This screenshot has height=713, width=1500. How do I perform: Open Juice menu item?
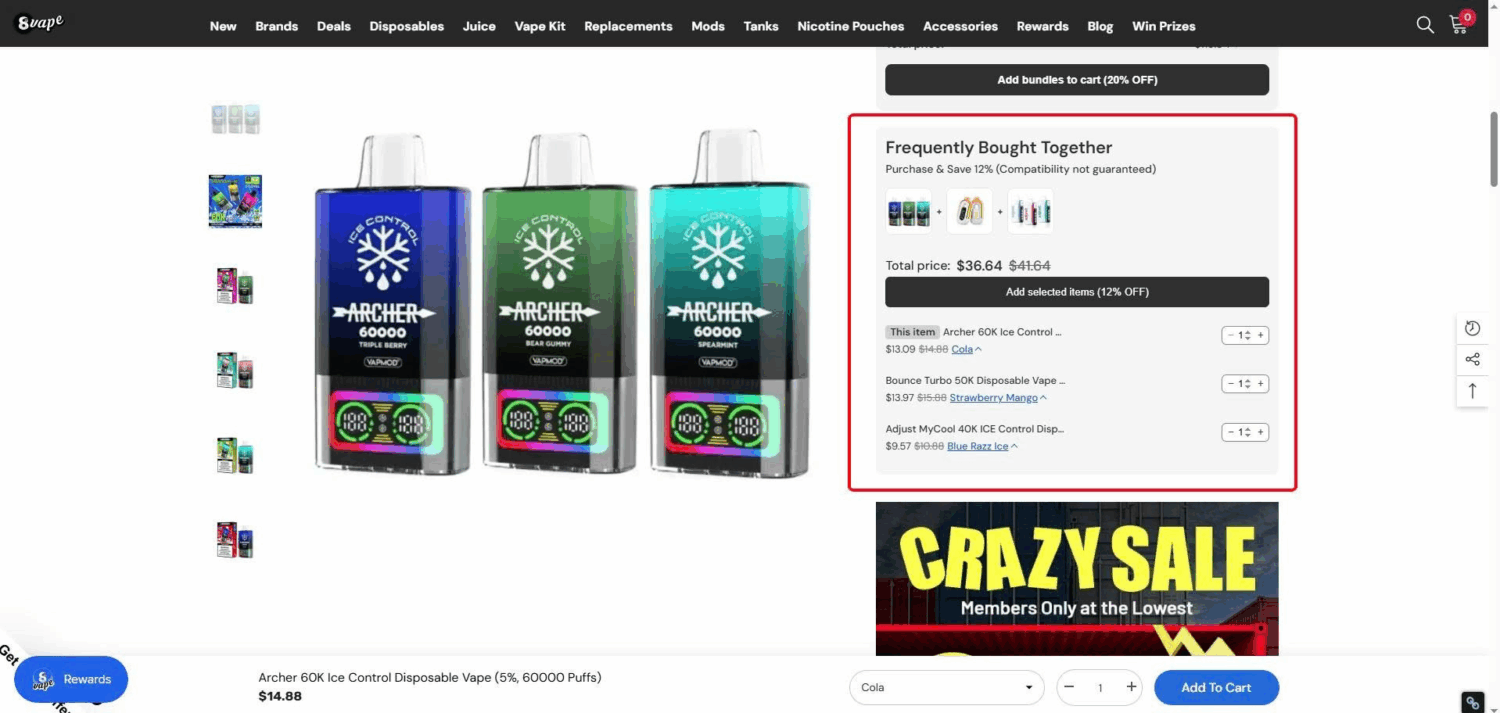[479, 26]
